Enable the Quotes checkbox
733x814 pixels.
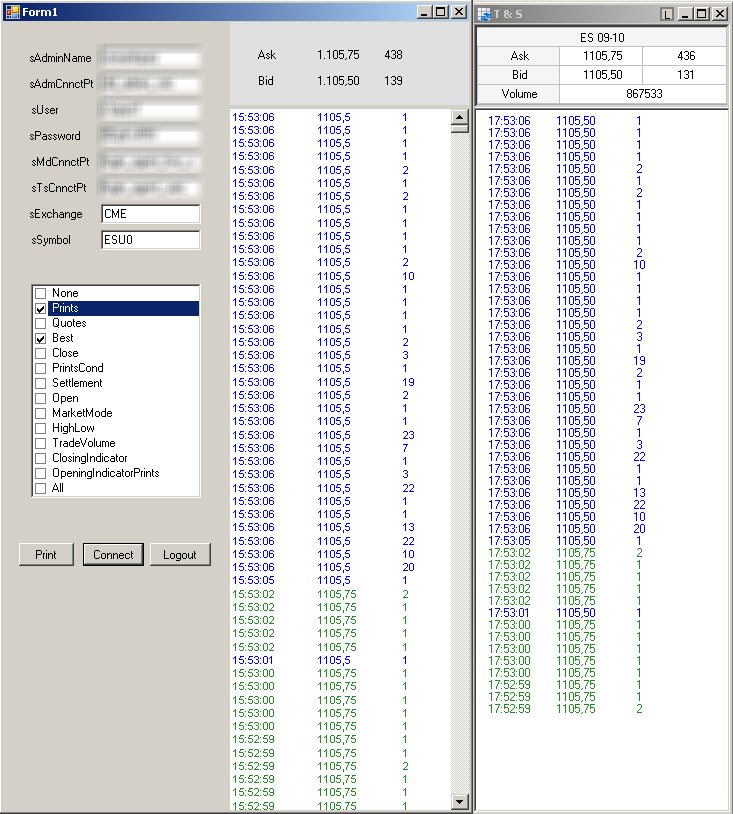pos(41,324)
